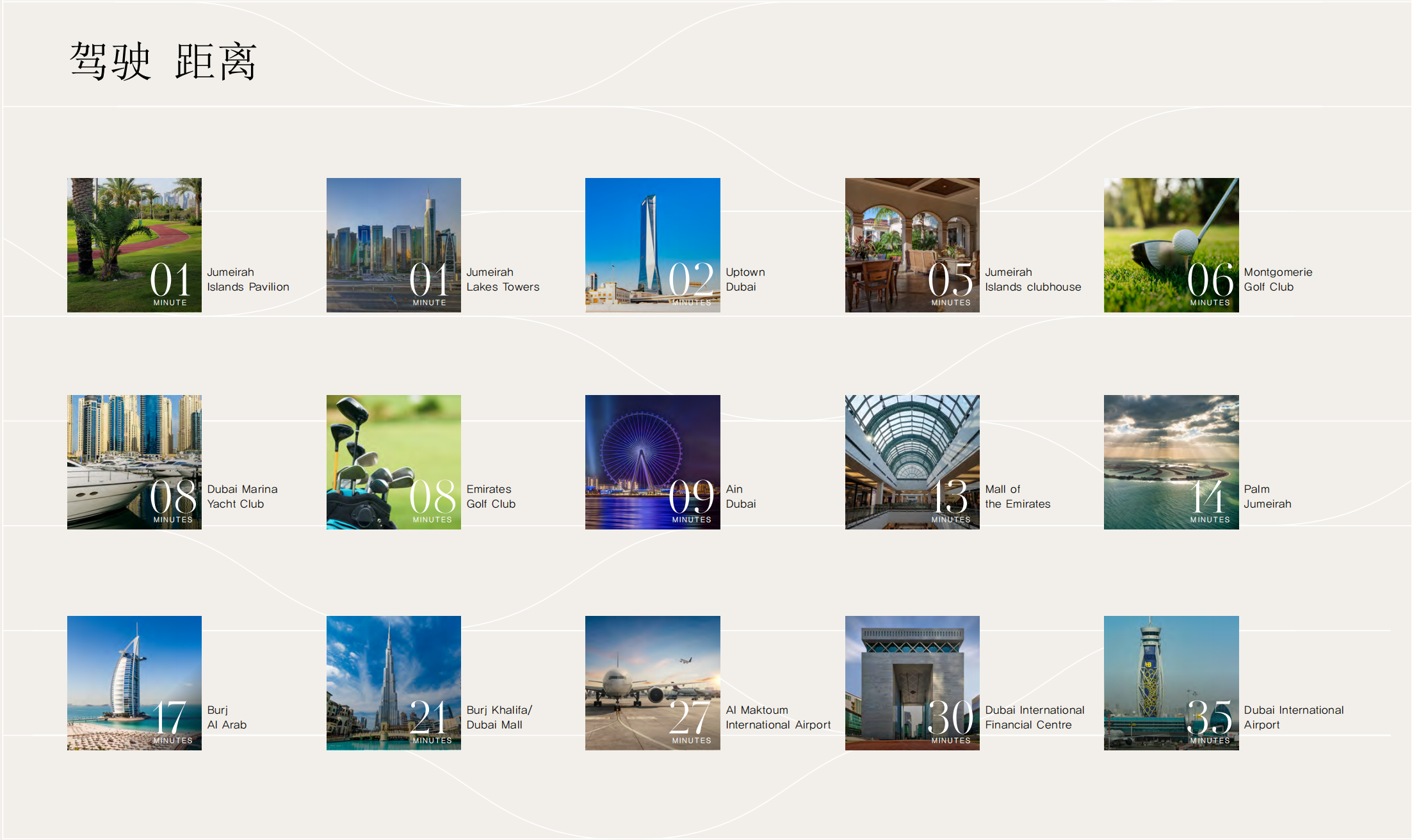Select the 'Emirates Golf Club' text
The image size is (1412, 840).
coord(491,497)
